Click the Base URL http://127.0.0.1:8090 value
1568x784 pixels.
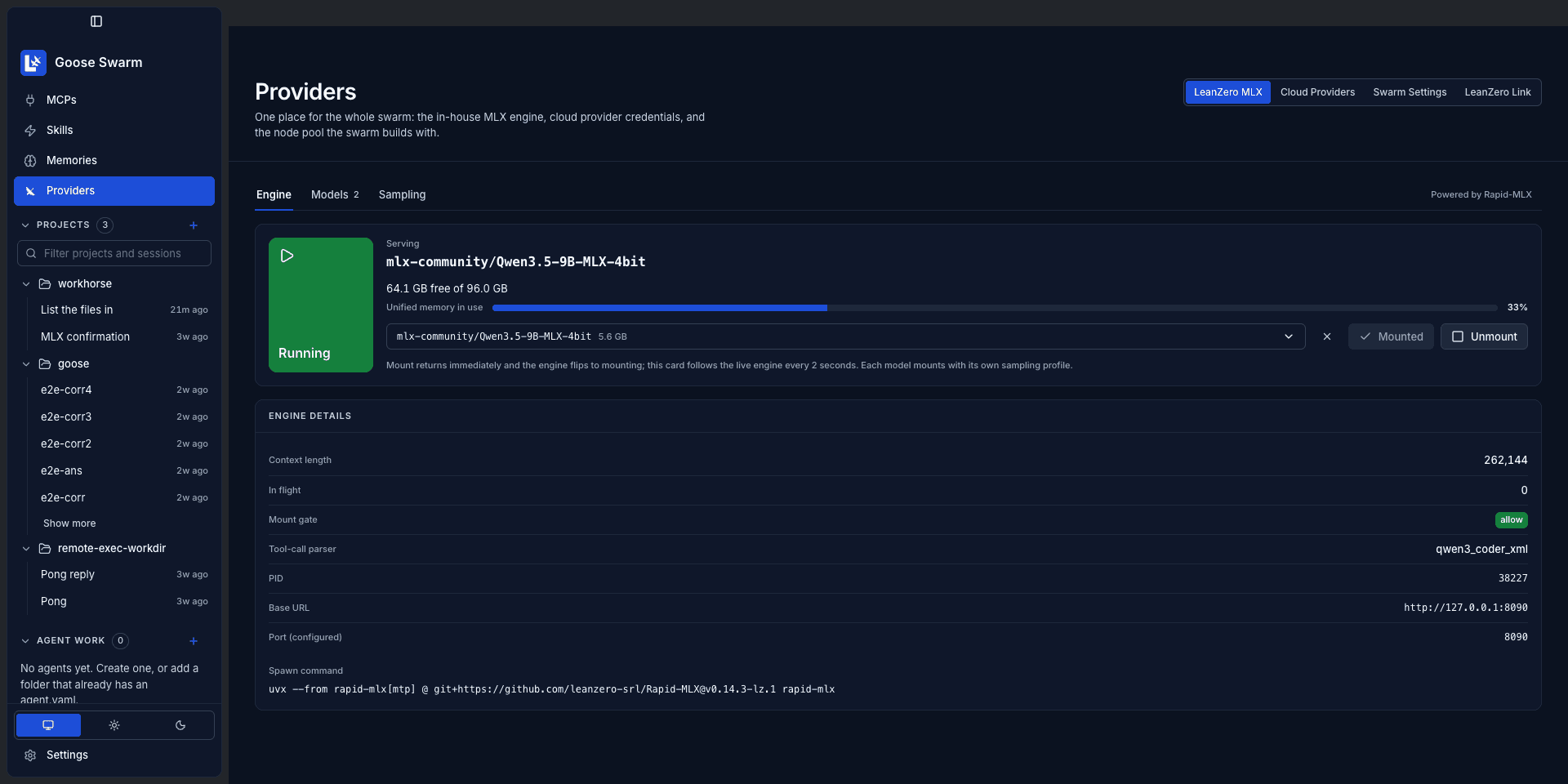1466,608
